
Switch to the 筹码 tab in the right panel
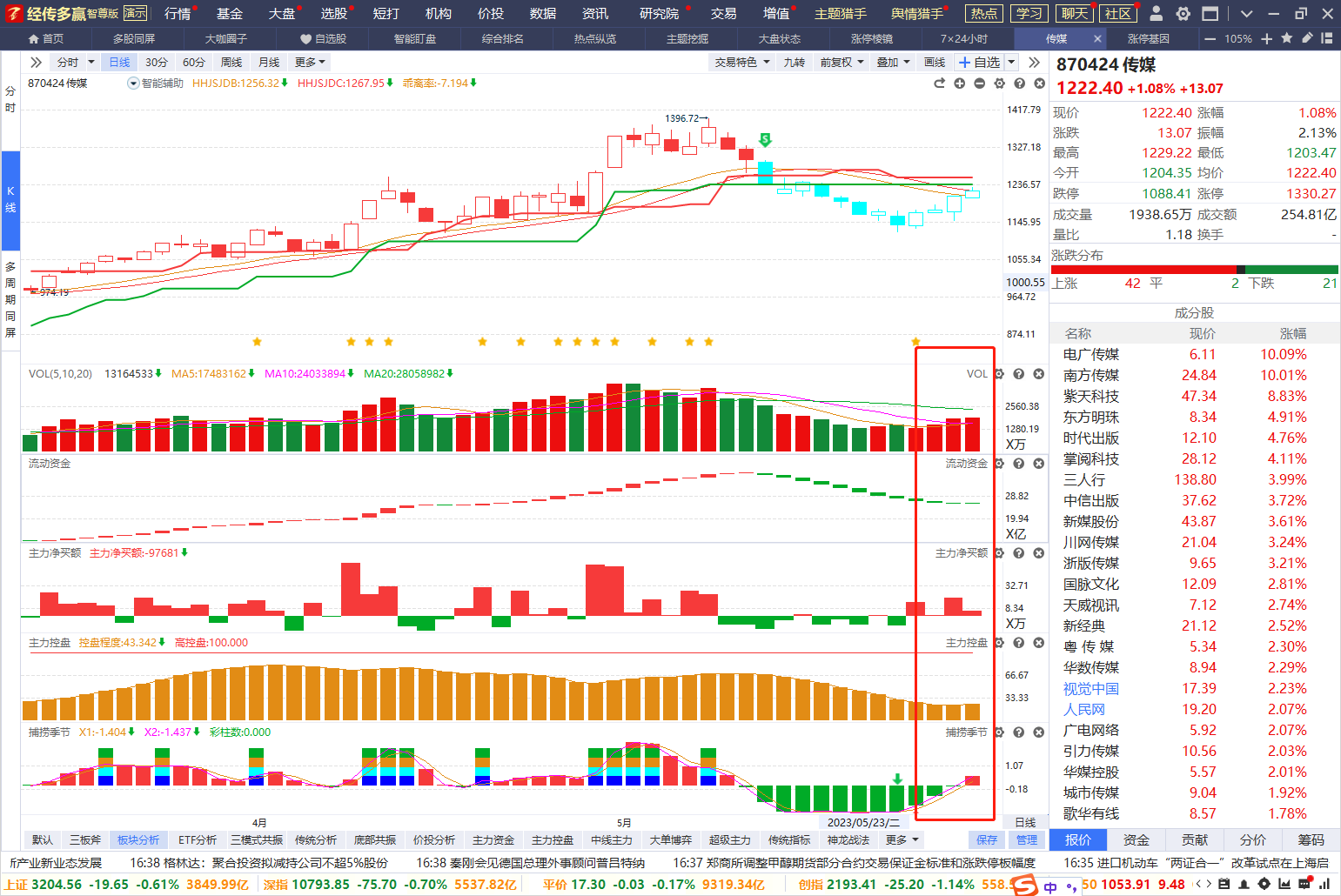(1311, 839)
